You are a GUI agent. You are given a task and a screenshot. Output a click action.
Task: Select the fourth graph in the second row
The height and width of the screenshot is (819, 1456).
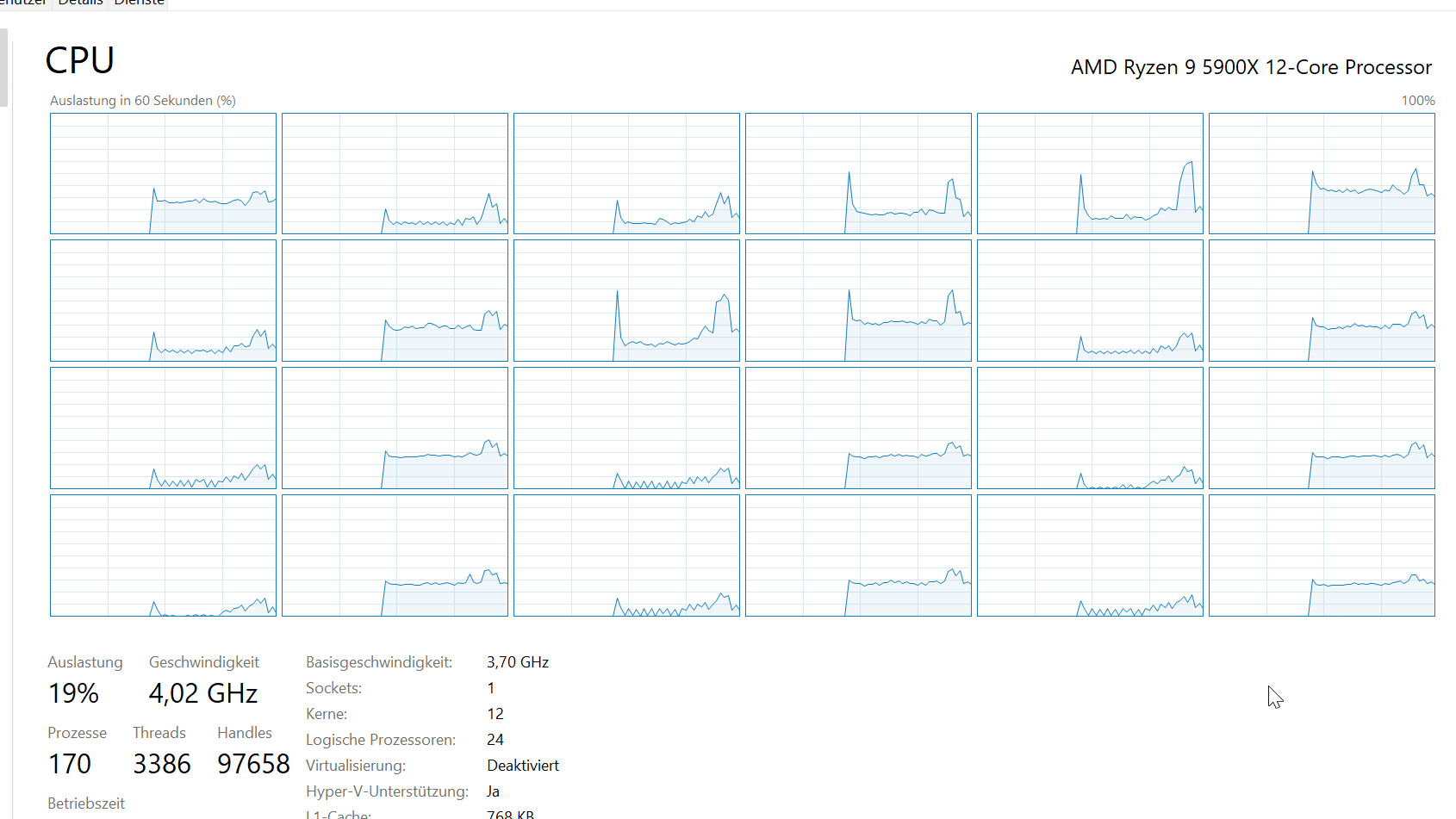coord(858,301)
